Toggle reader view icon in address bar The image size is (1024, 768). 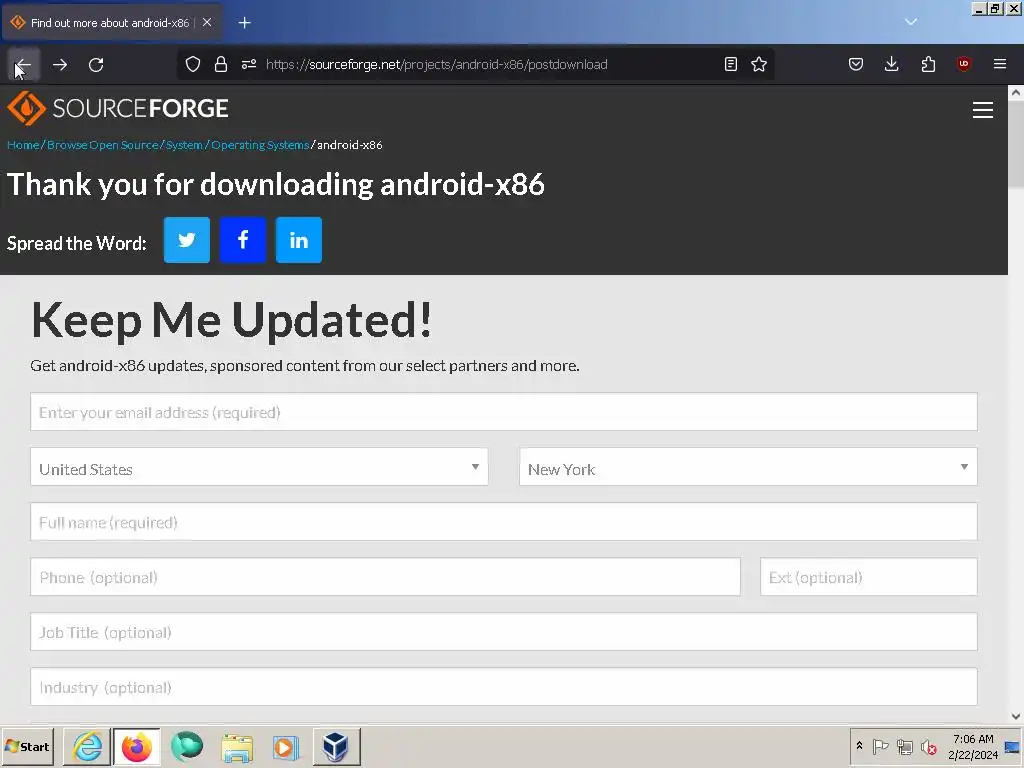pyautogui.click(x=731, y=64)
